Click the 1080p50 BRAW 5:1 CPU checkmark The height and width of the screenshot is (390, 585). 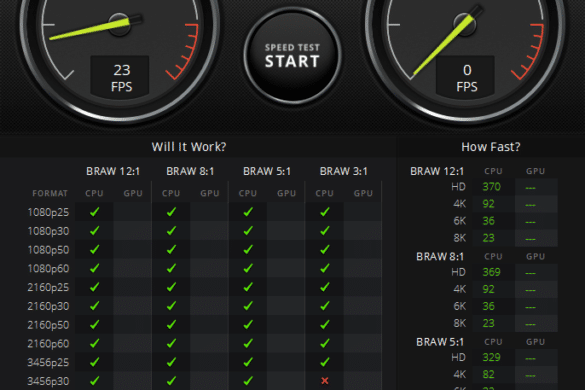pos(248,249)
